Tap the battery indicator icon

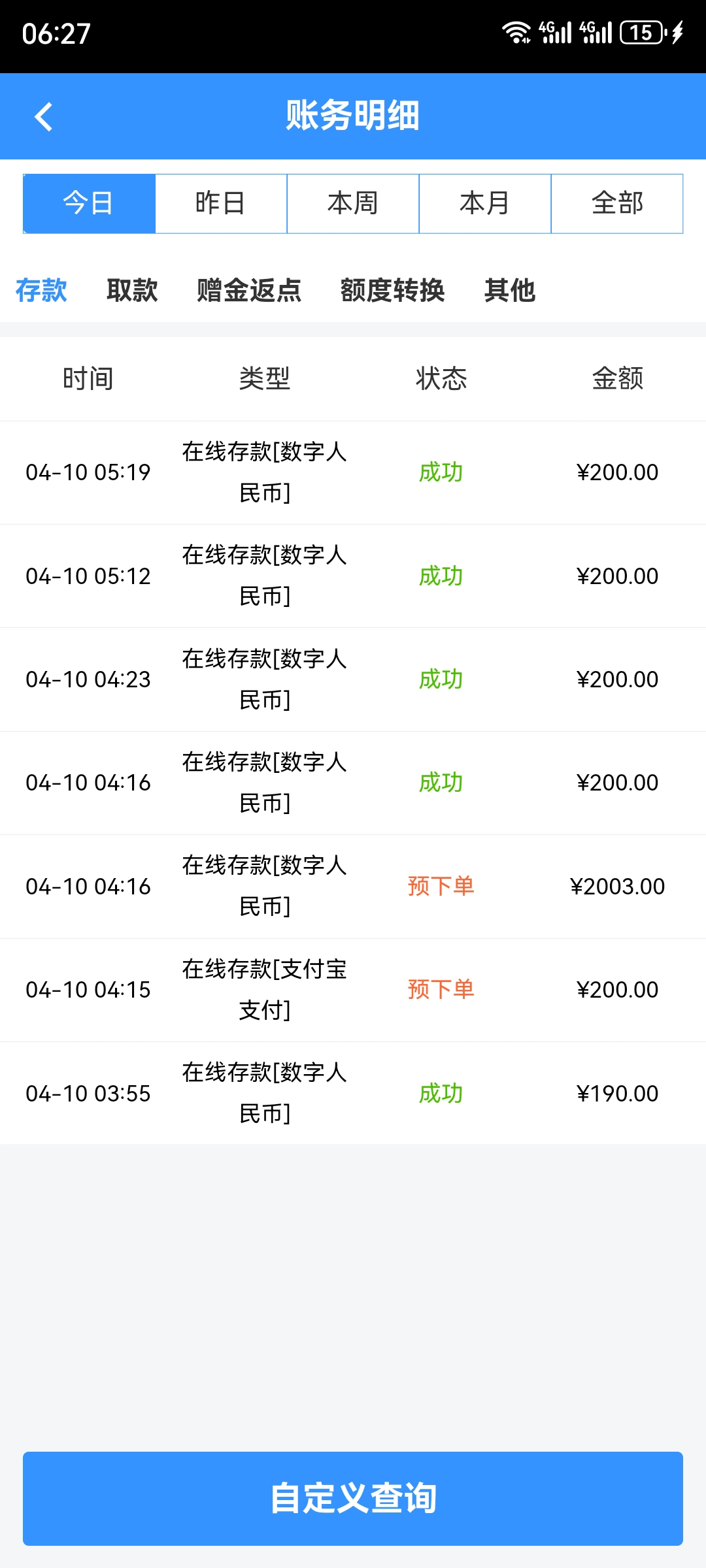pyautogui.click(x=644, y=32)
